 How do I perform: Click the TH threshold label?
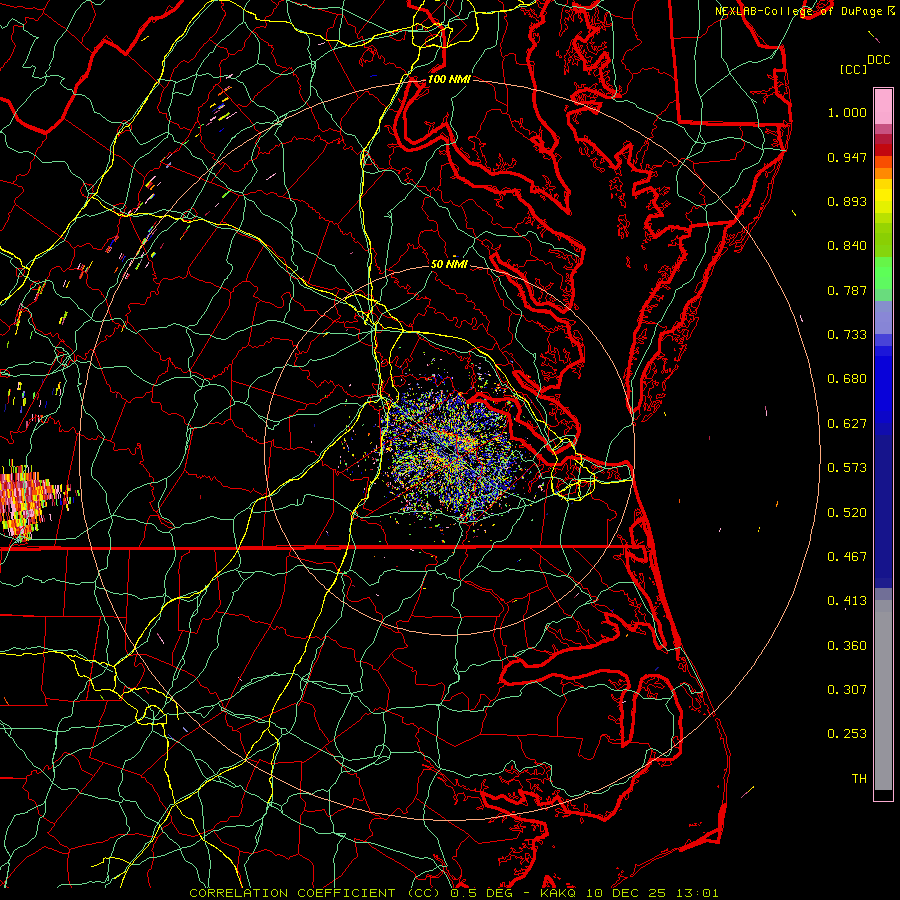tap(859, 779)
